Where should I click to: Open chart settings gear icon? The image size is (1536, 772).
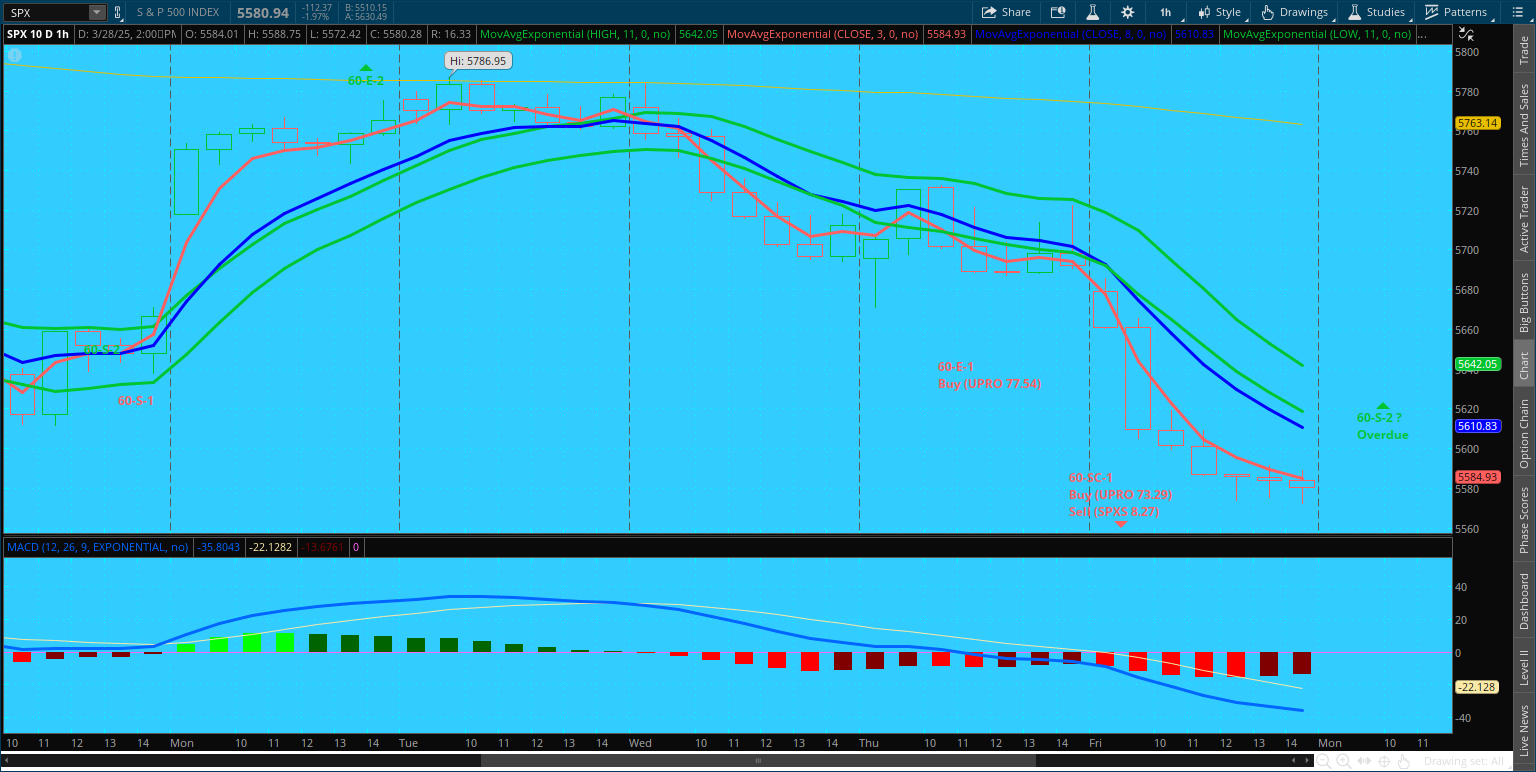pyautogui.click(x=1128, y=12)
